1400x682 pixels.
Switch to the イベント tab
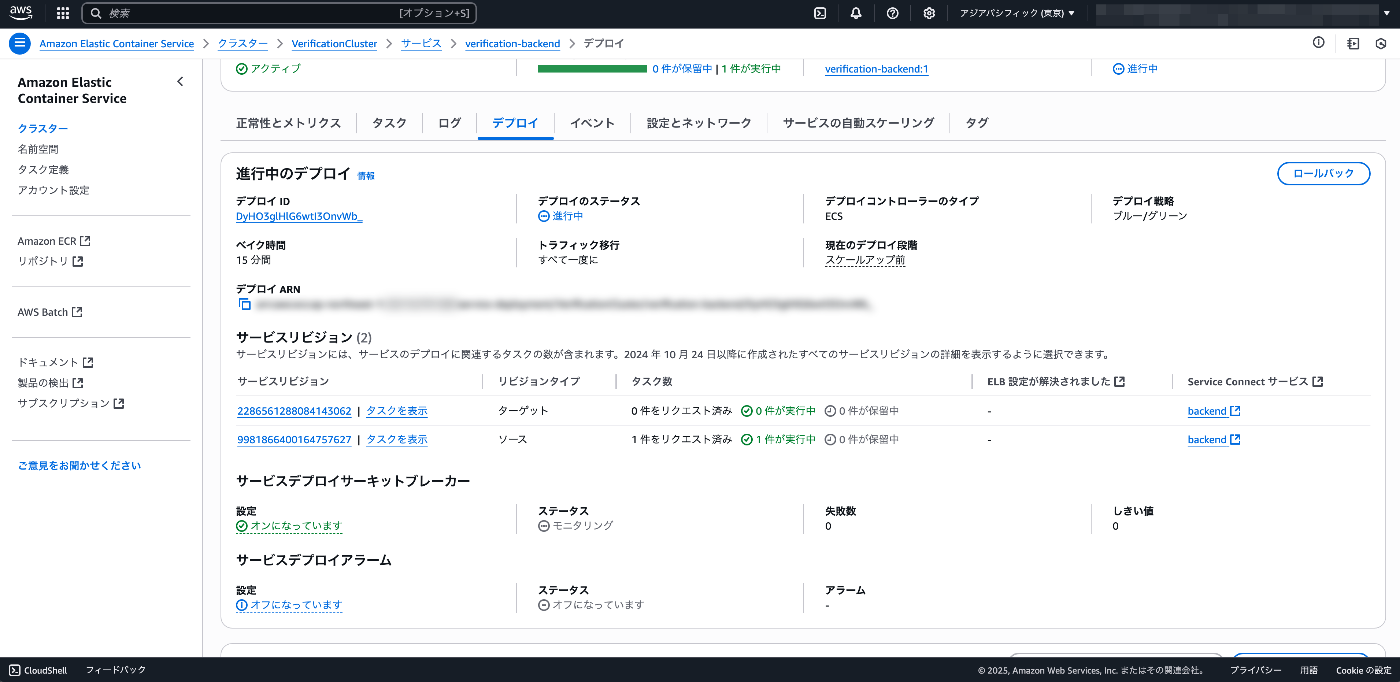click(592, 123)
